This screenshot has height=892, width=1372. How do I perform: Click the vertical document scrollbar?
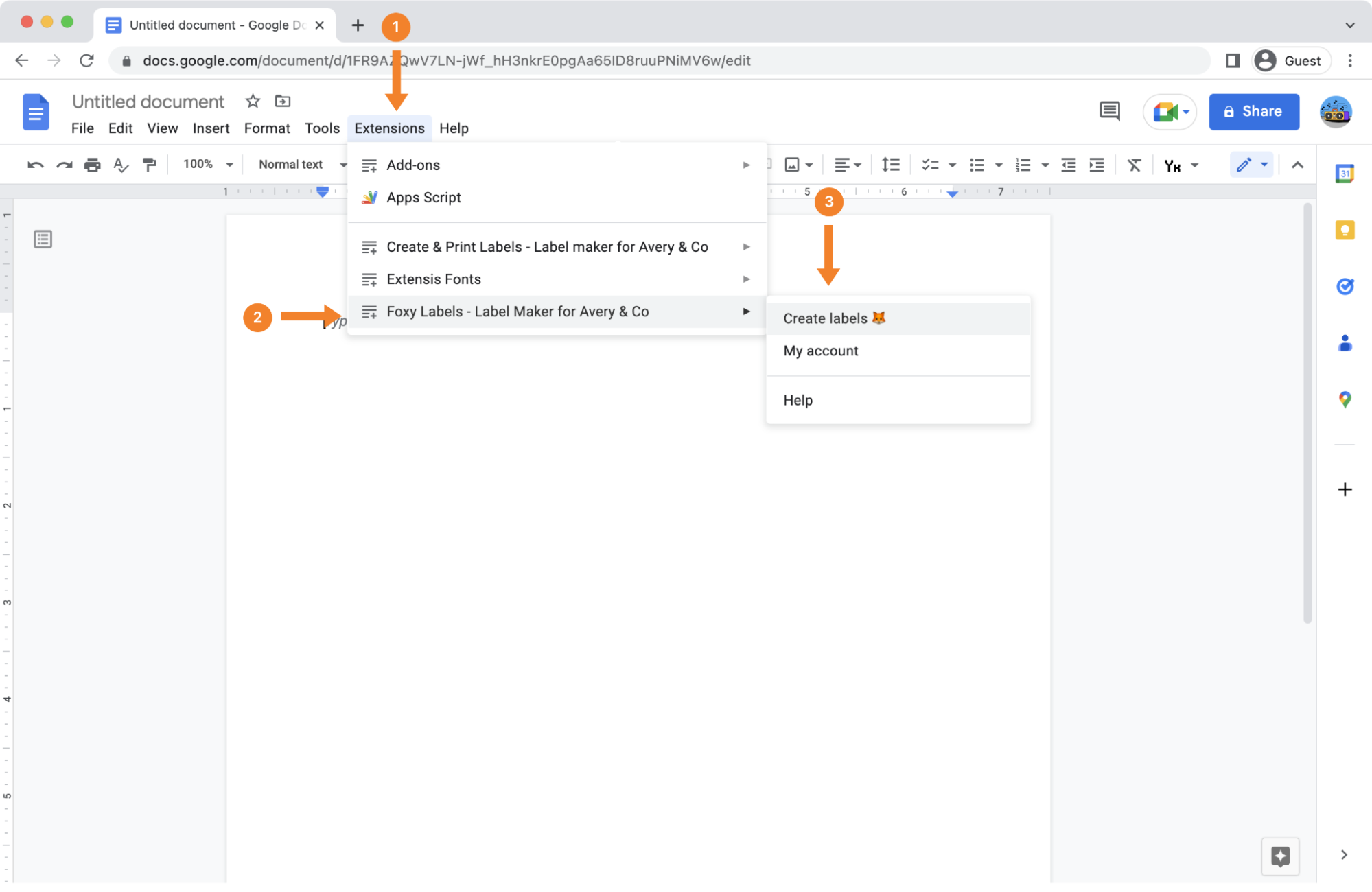[x=1307, y=412]
